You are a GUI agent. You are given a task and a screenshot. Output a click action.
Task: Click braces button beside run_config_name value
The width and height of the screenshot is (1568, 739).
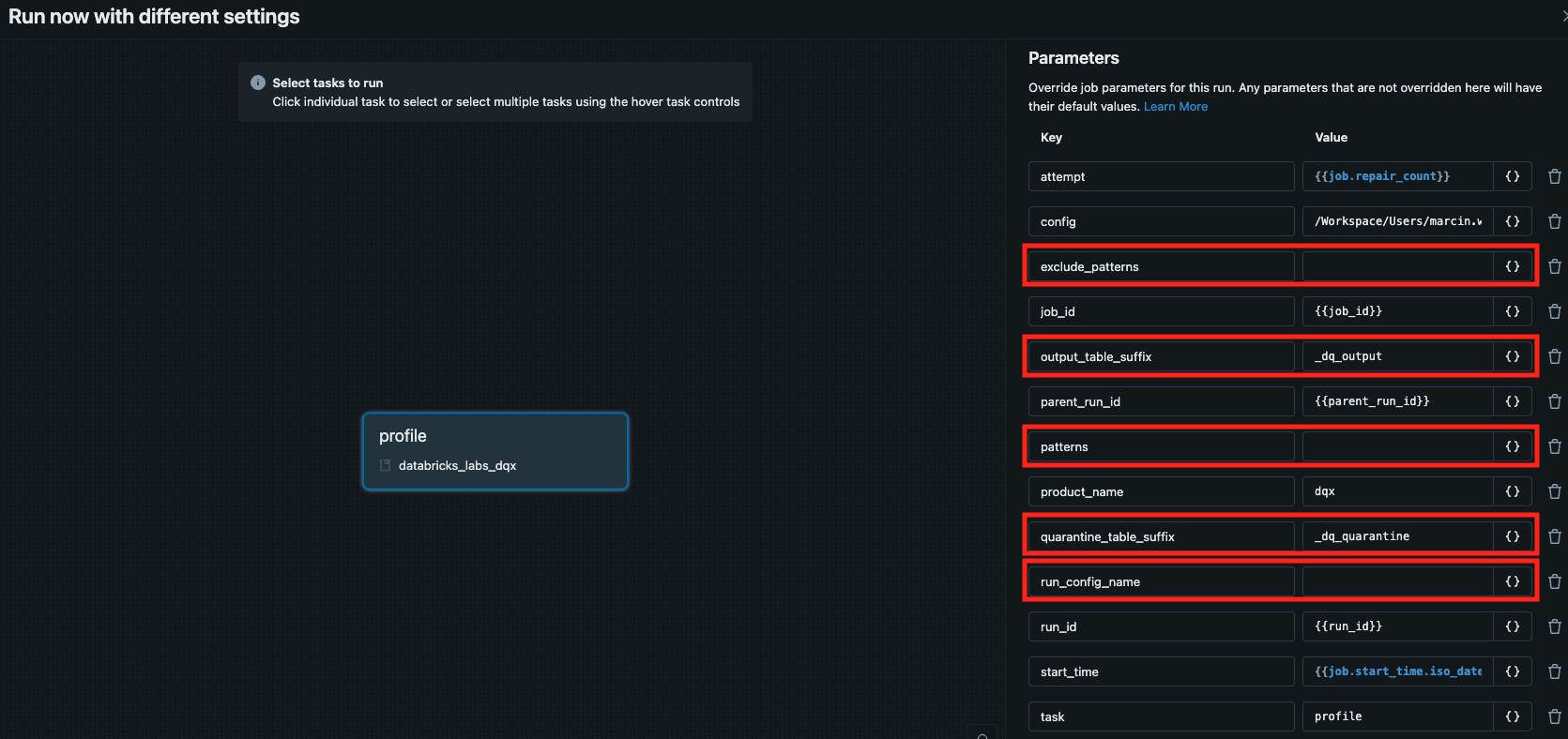pos(1512,581)
